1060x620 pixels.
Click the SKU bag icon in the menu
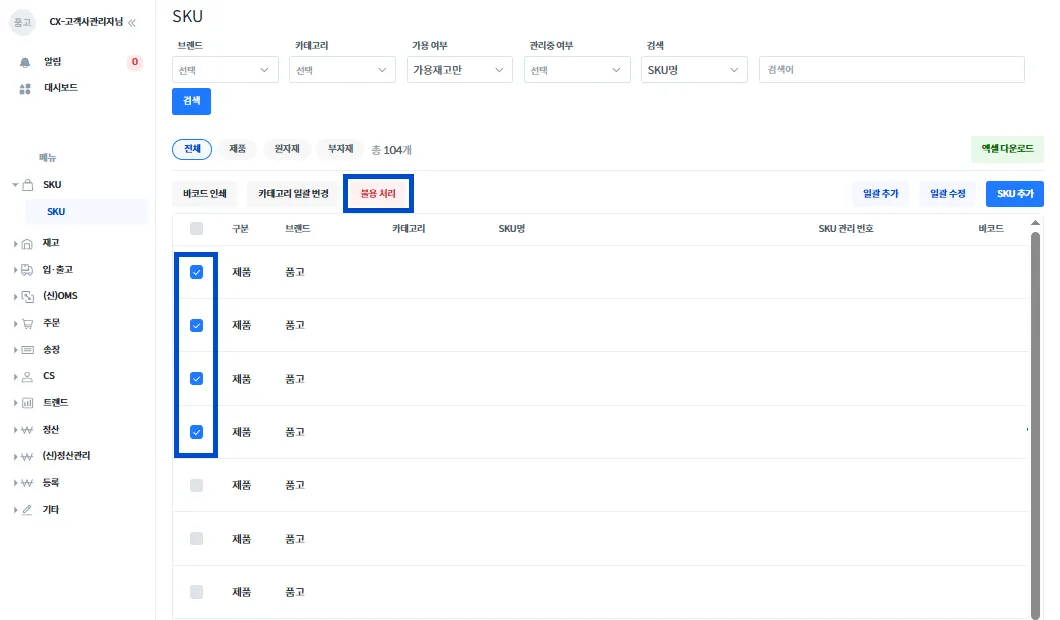[28, 185]
